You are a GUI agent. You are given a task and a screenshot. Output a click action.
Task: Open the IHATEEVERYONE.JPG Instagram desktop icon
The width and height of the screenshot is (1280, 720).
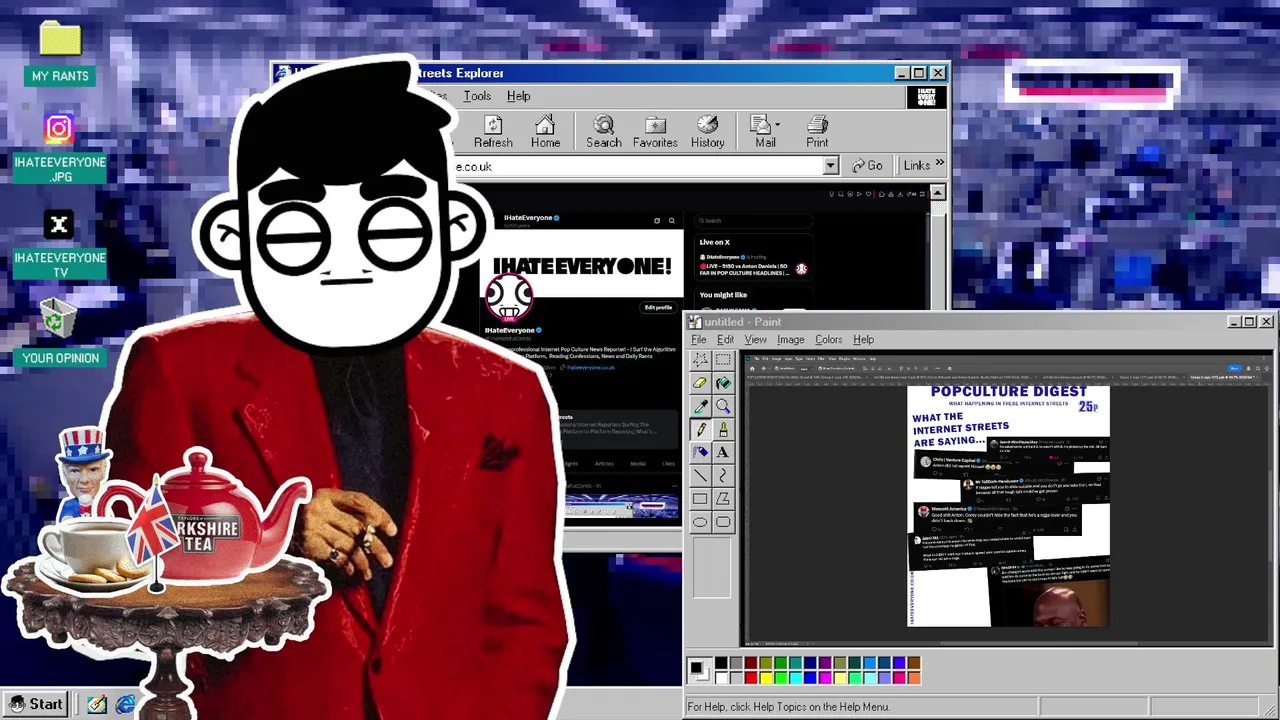[x=60, y=148]
